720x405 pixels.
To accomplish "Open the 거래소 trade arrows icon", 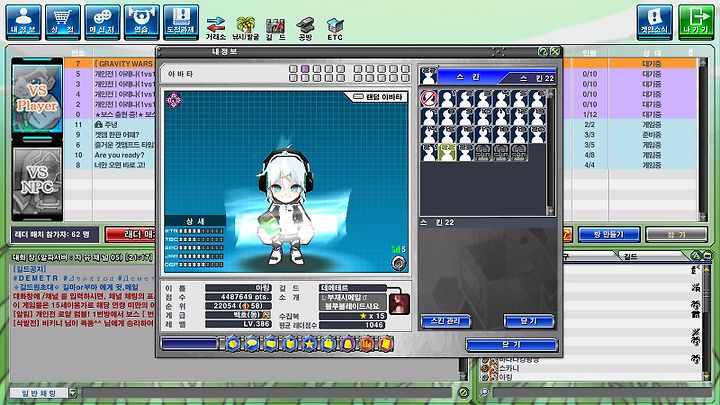I will coord(215,28).
